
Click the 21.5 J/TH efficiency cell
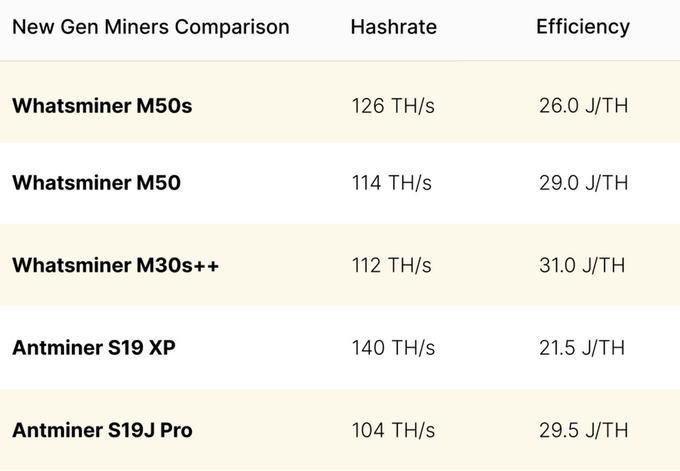point(582,348)
